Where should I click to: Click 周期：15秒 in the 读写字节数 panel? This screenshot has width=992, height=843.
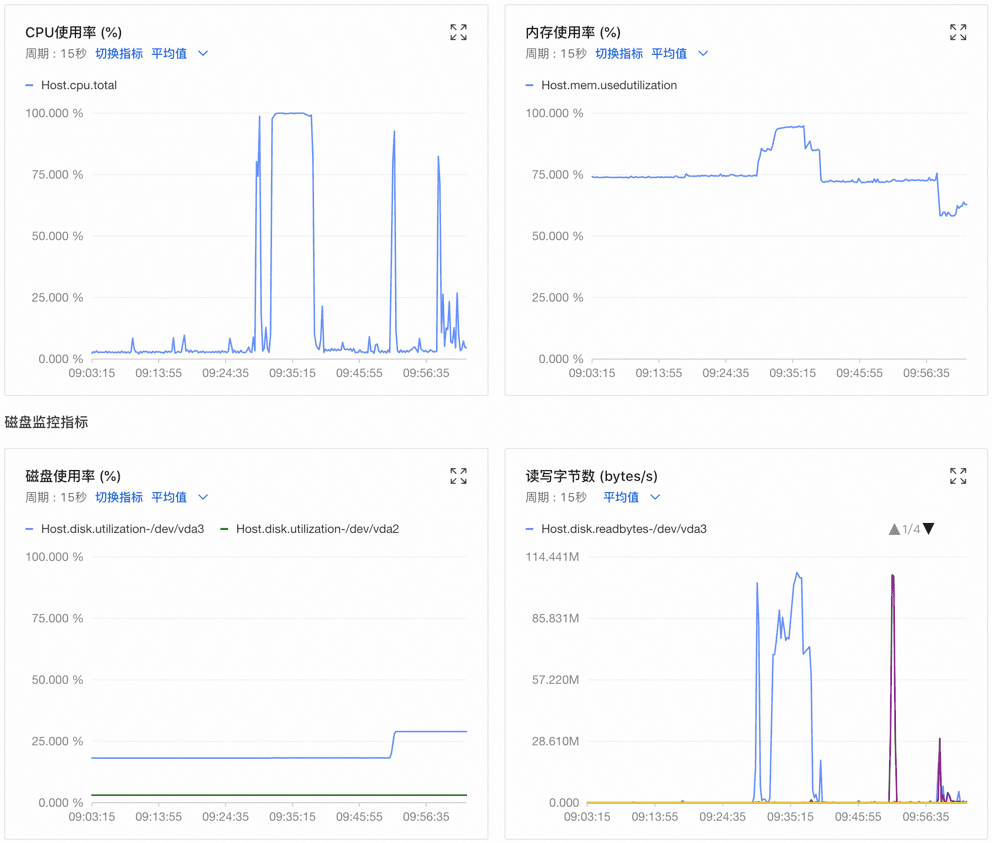tap(555, 497)
